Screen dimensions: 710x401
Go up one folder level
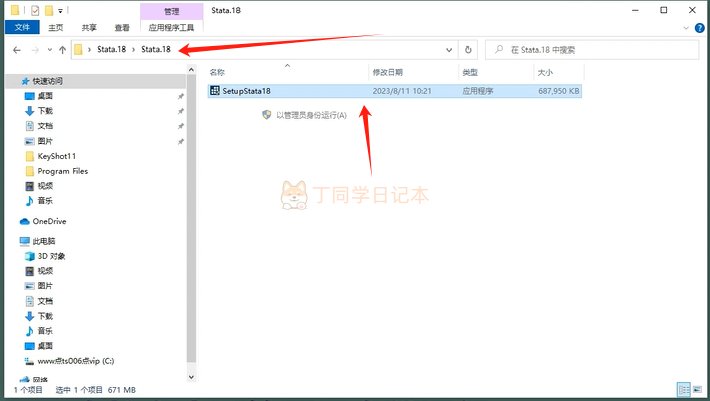pos(62,50)
